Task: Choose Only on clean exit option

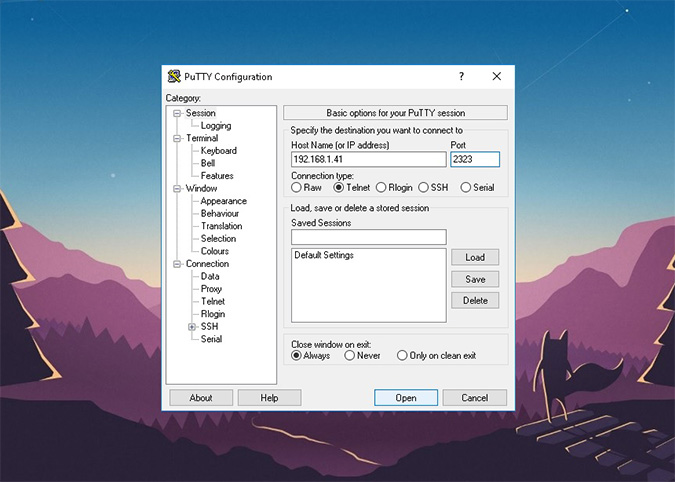Action: pos(402,355)
